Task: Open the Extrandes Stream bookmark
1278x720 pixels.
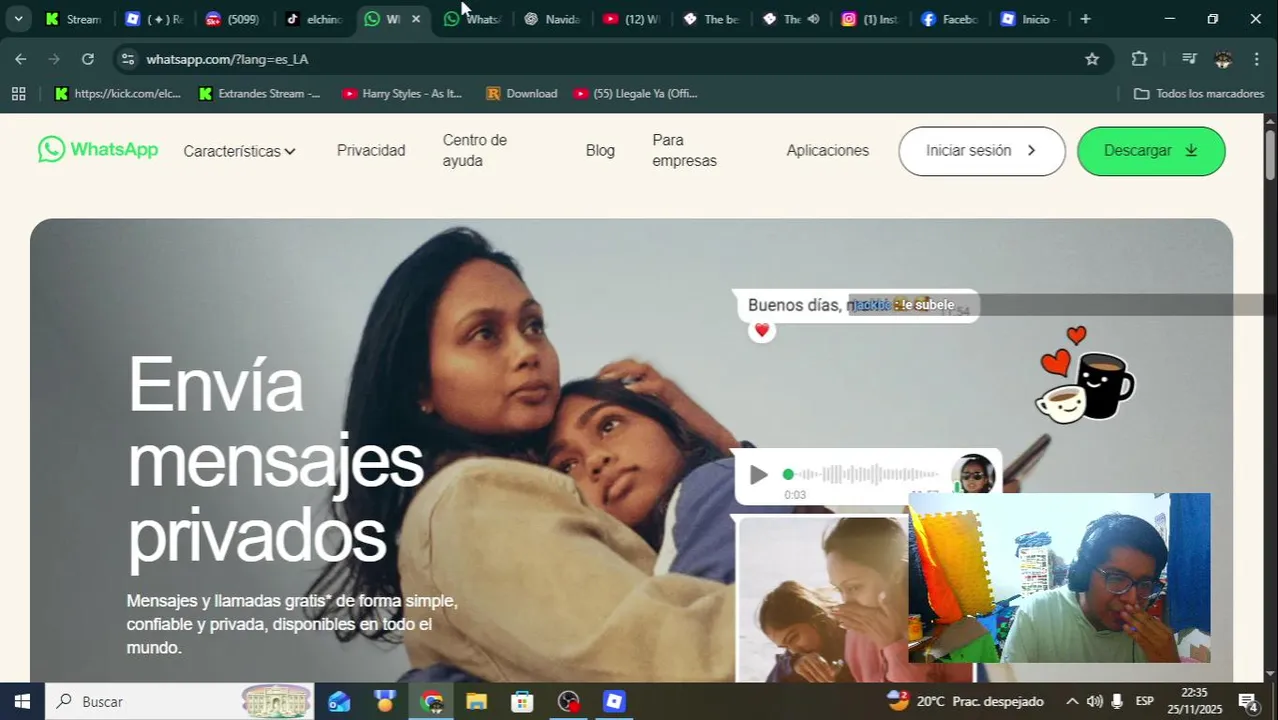Action: 260,94
